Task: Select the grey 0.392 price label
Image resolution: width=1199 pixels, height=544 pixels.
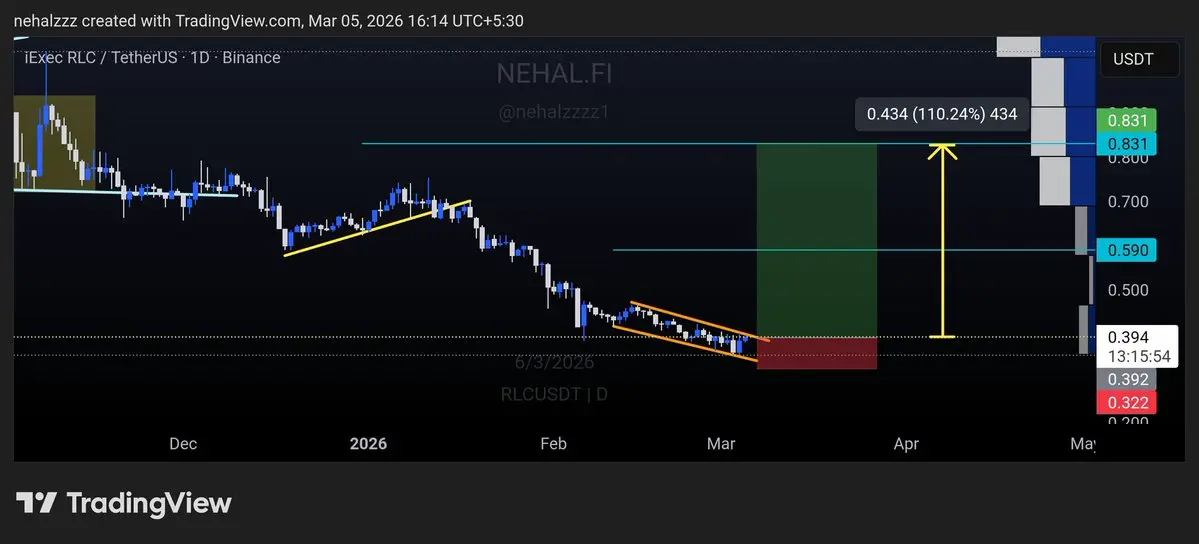Action: 1126,378
